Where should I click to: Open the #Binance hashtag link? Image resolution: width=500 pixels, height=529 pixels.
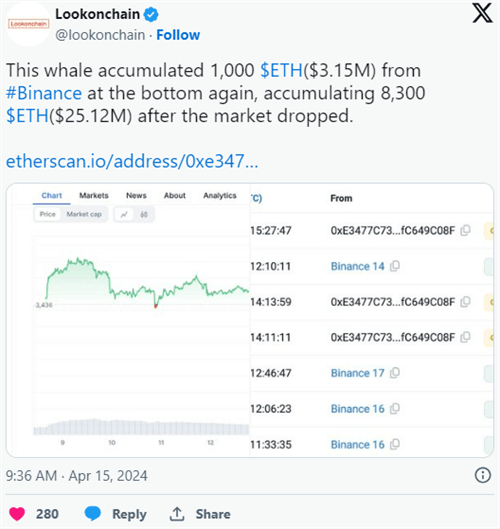(44, 93)
